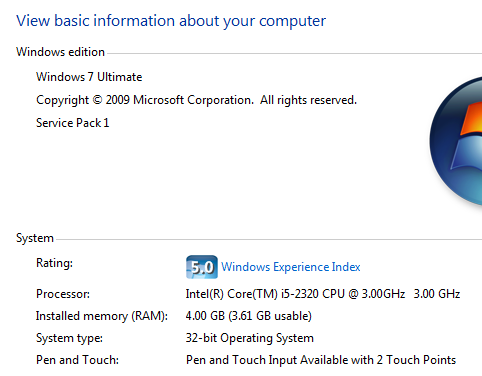
Task: Click the Windows 7 Ultimate text
Action: (89, 77)
